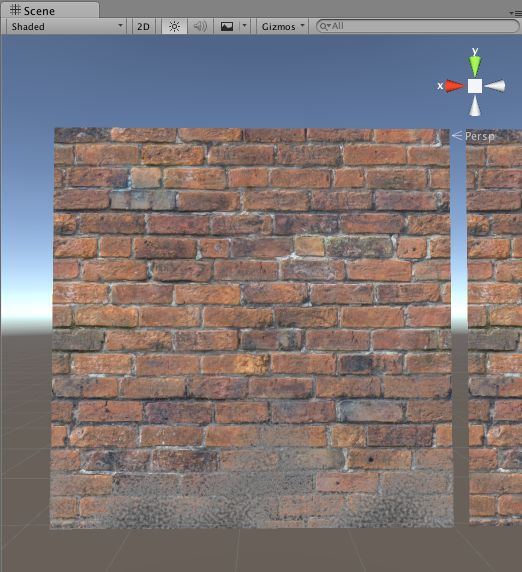Toggle scene audio speaker icon

[x=200, y=27]
